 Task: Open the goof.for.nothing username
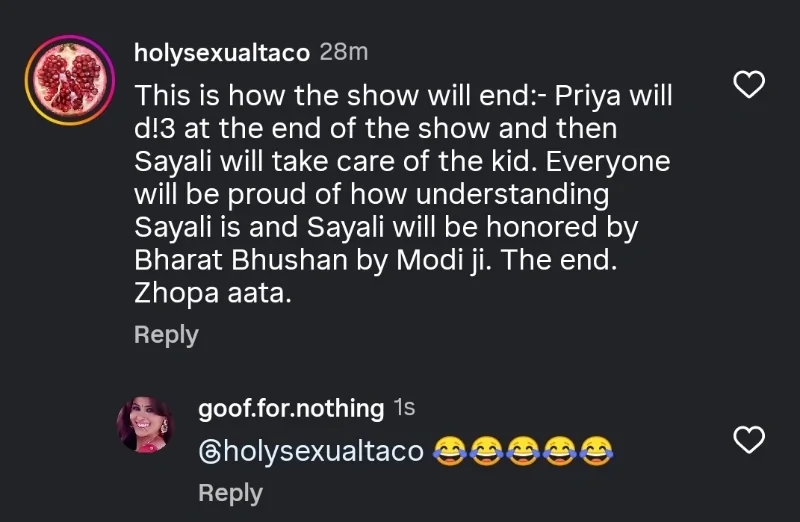(x=291, y=408)
